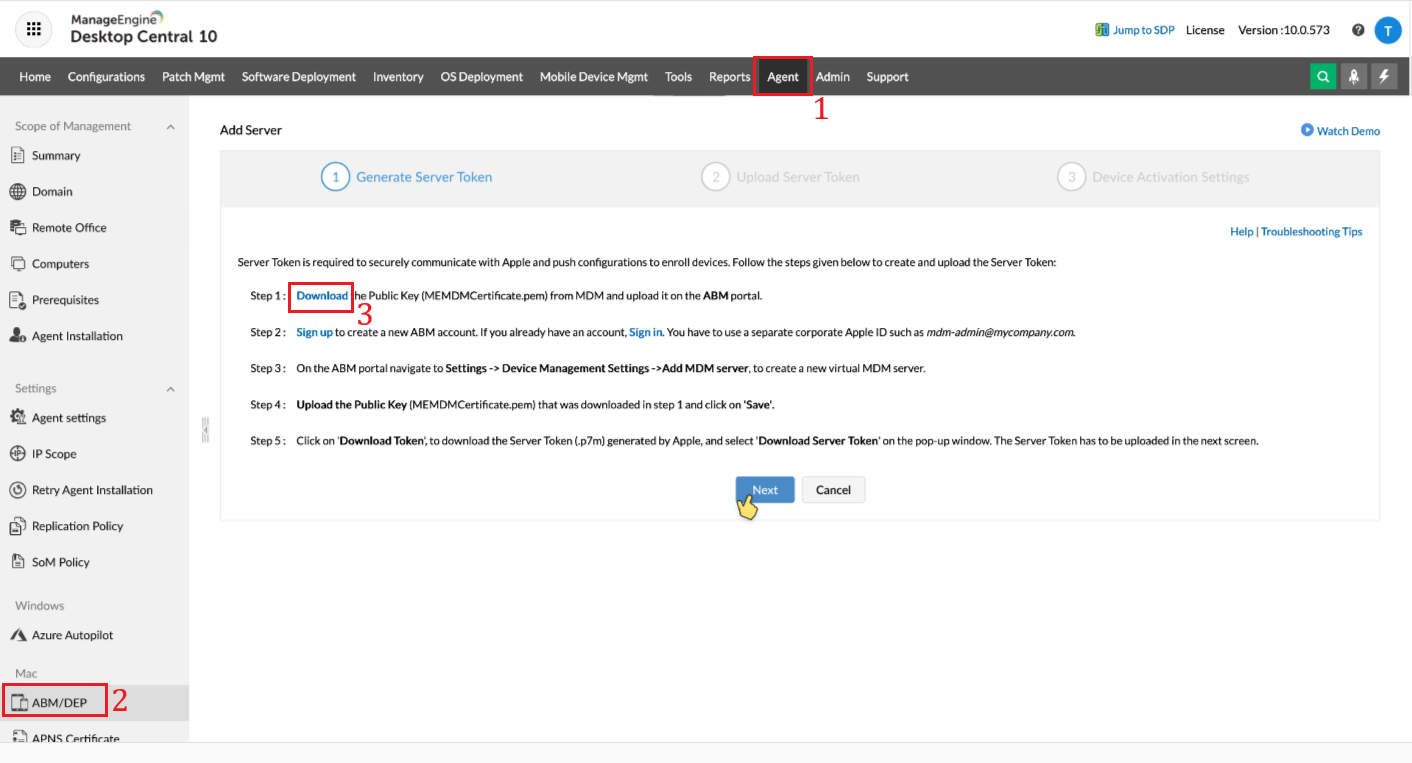Switch to the Mobile Device Mgmt tab
This screenshot has height=763, width=1412.
click(x=593, y=76)
